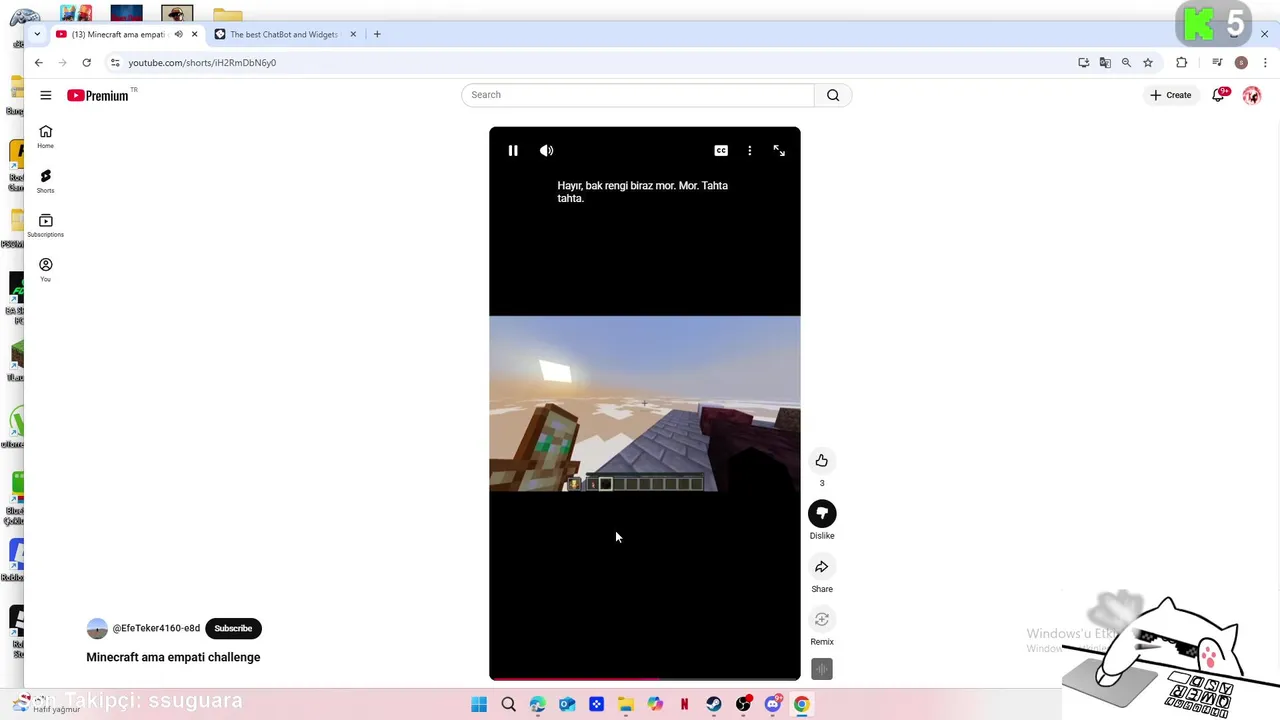The width and height of the screenshot is (1280, 720).
Task: View site information icon in address bar
Action: (x=115, y=63)
